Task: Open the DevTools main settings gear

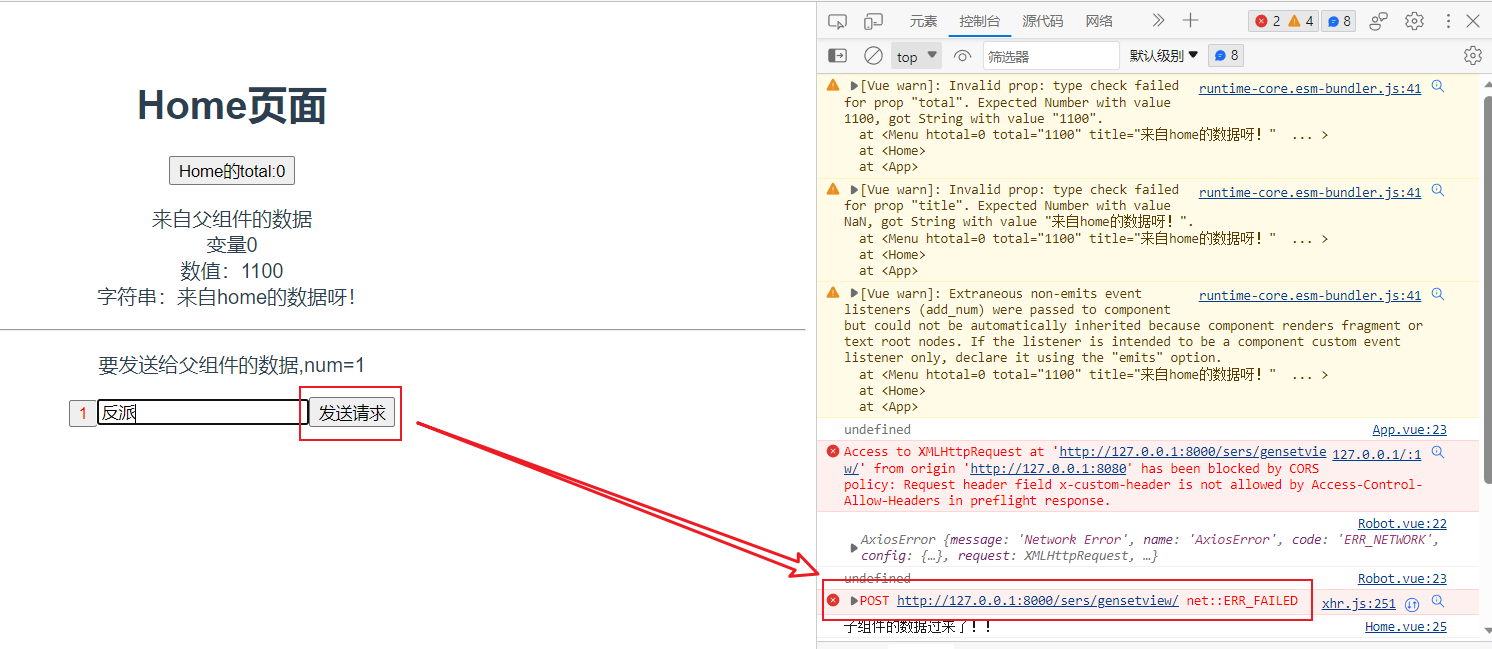Action: [1414, 21]
